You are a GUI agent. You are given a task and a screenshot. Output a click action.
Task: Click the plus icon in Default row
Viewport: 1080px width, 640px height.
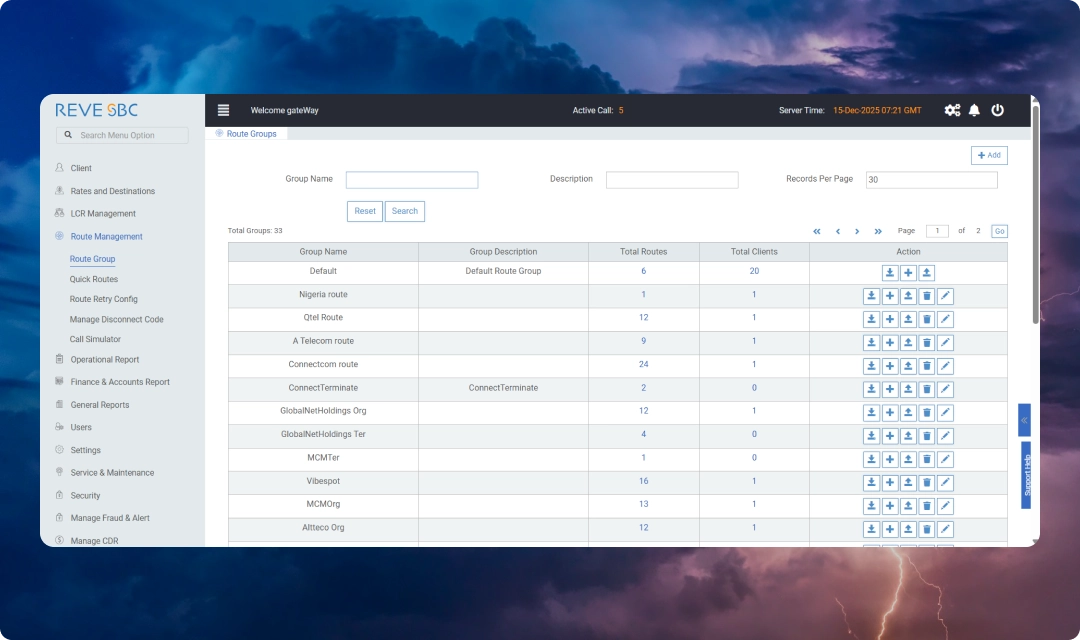point(908,272)
